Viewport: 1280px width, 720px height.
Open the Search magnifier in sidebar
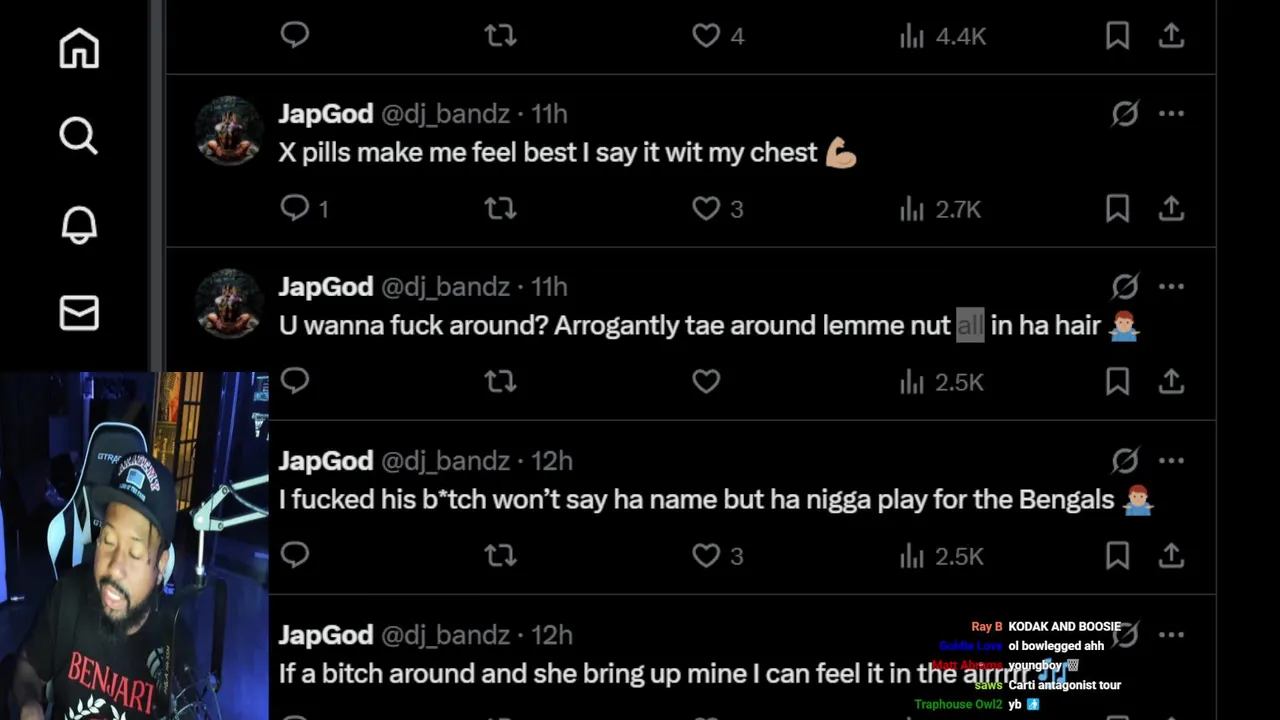tap(79, 135)
